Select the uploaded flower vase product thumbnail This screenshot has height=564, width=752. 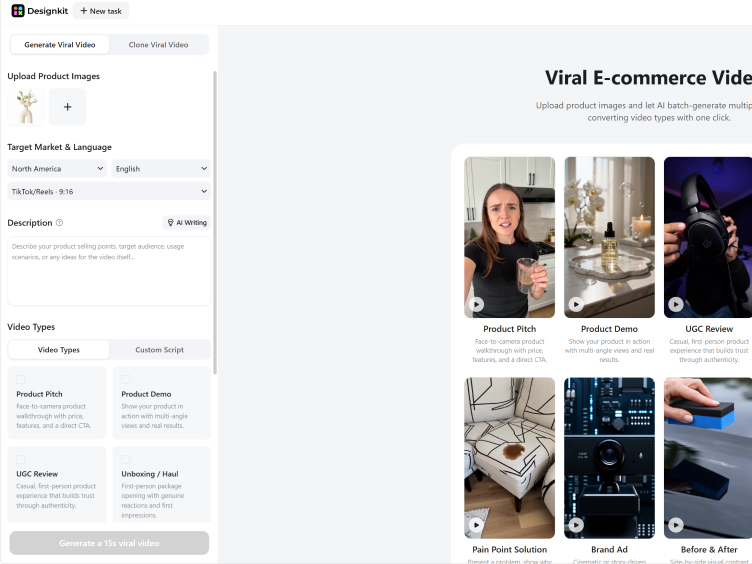(x=26, y=107)
